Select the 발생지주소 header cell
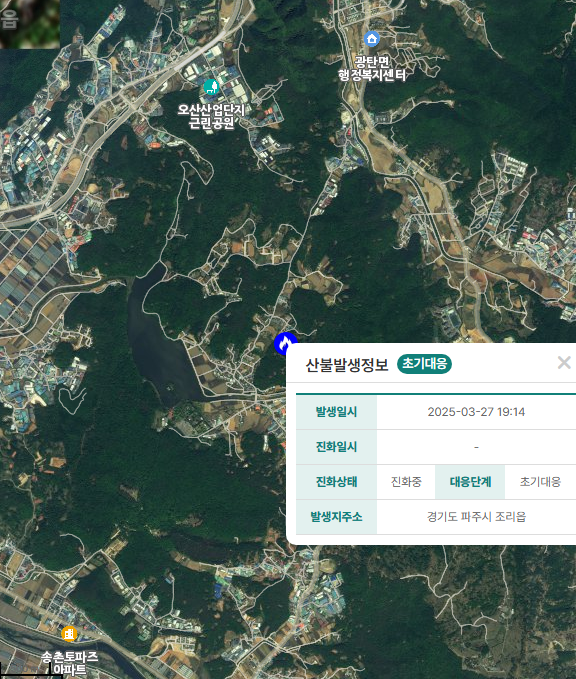 pos(337,517)
